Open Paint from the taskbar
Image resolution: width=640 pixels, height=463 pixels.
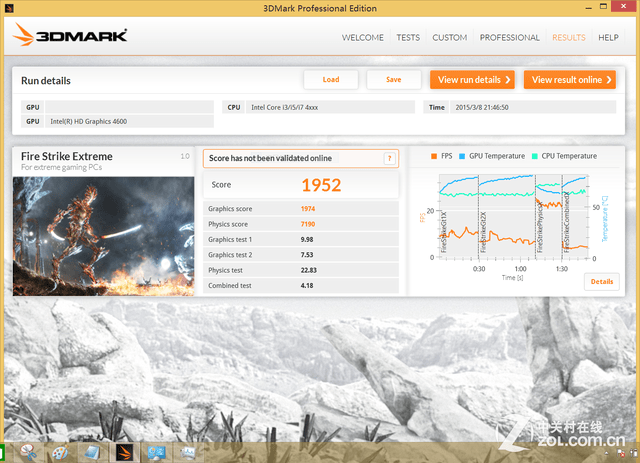click(60, 452)
